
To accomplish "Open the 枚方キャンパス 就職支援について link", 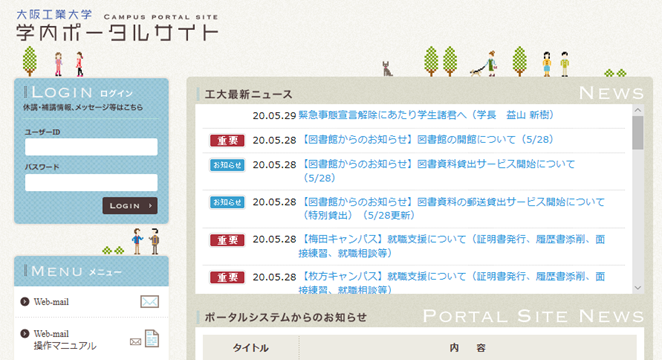I will tap(452, 283).
